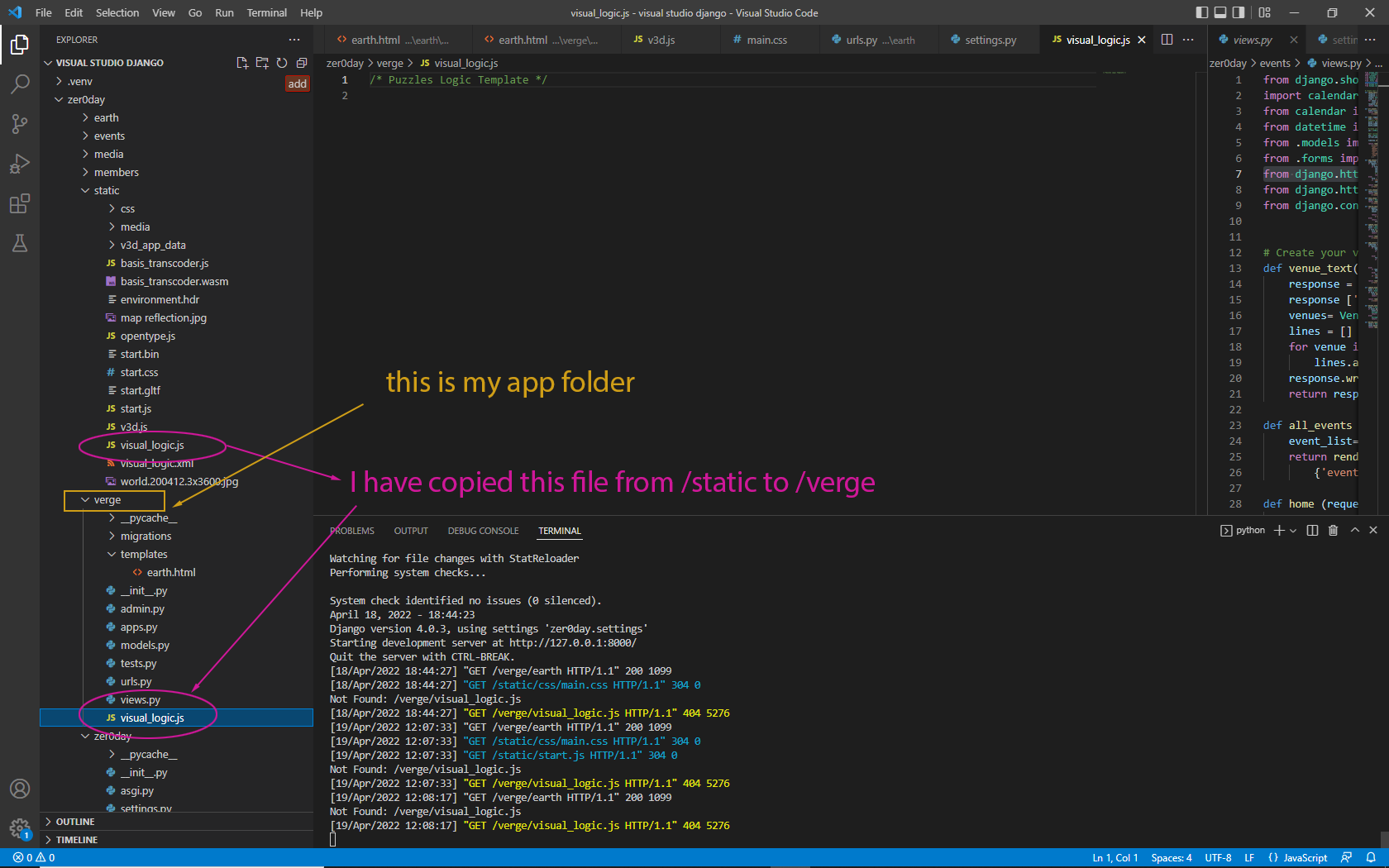Expand the members folder

coord(116,172)
